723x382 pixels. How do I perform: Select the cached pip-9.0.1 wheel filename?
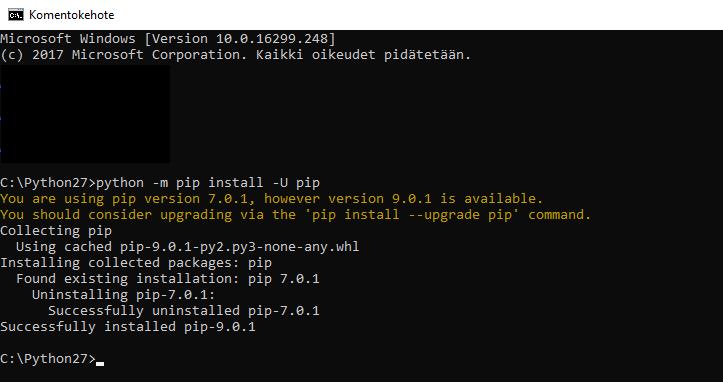click(239, 247)
